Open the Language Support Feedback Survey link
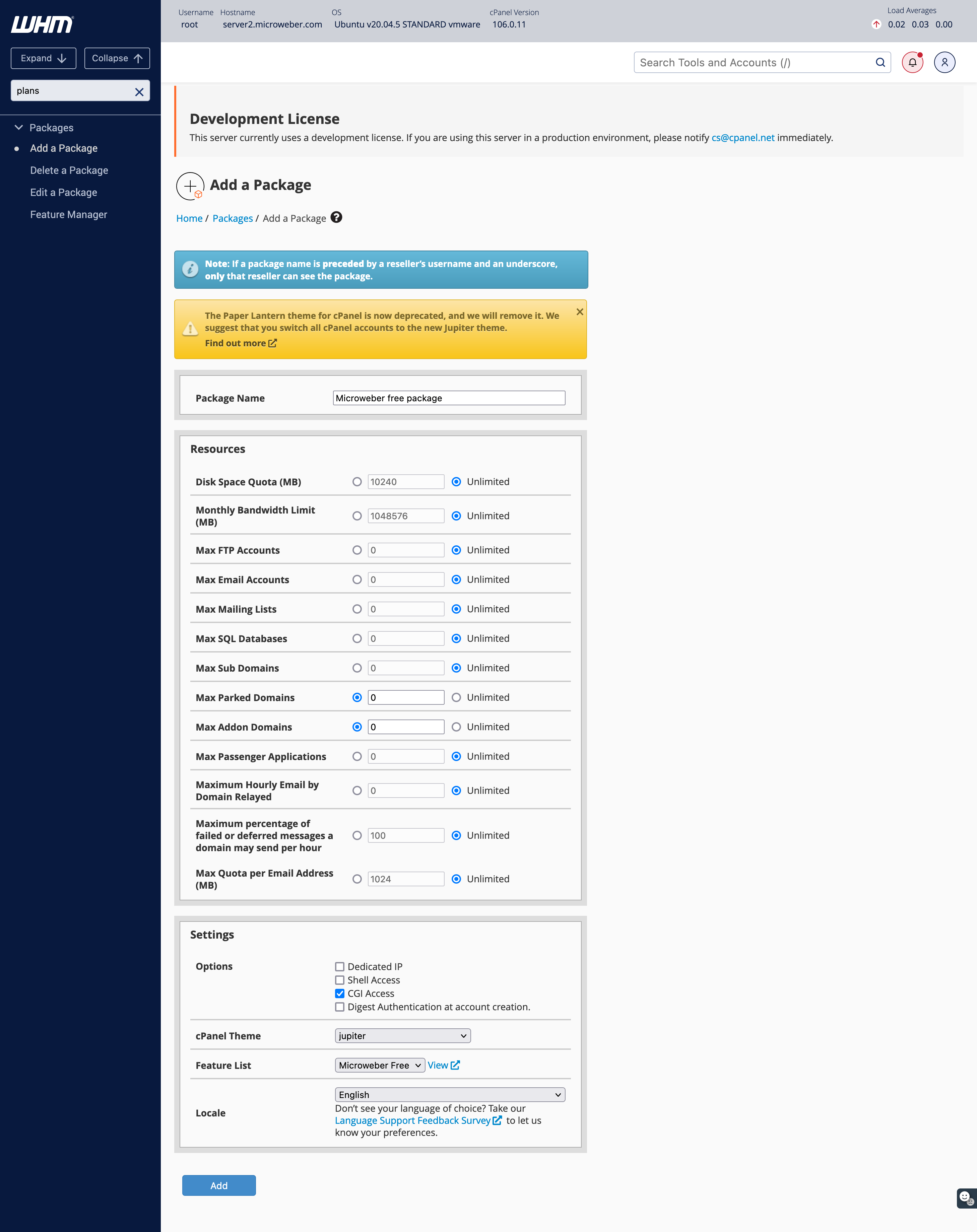977x1232 pixels. 413,1120
